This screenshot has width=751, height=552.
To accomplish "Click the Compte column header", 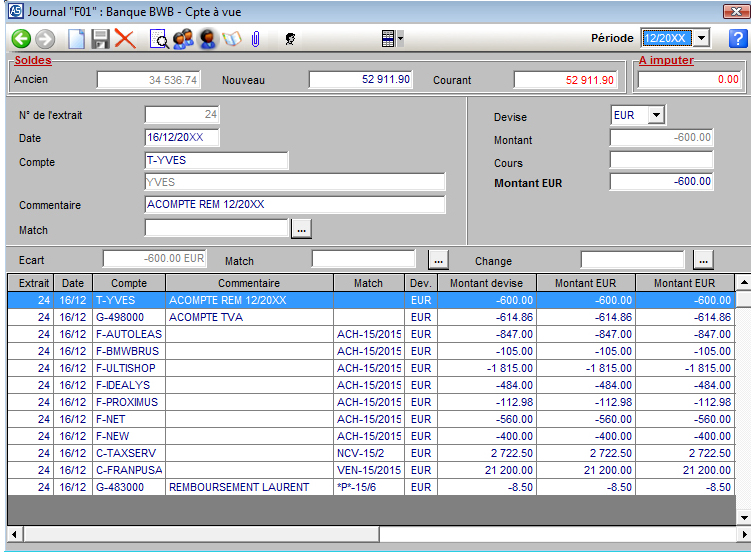I will (x=129, y=283).
